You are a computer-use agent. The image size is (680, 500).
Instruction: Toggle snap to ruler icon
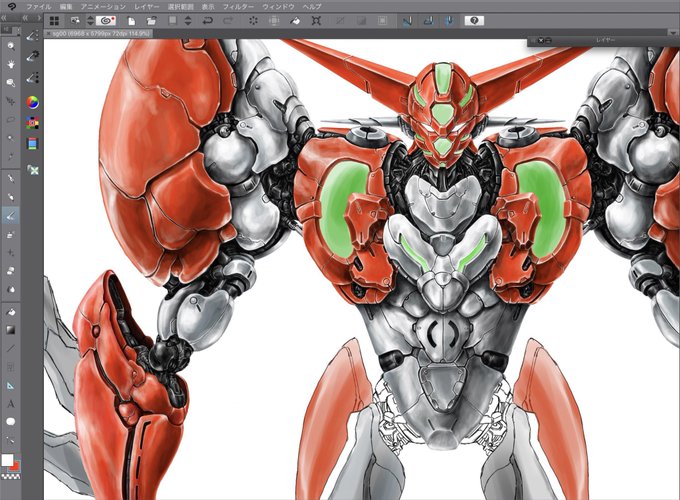pos(407,20)
